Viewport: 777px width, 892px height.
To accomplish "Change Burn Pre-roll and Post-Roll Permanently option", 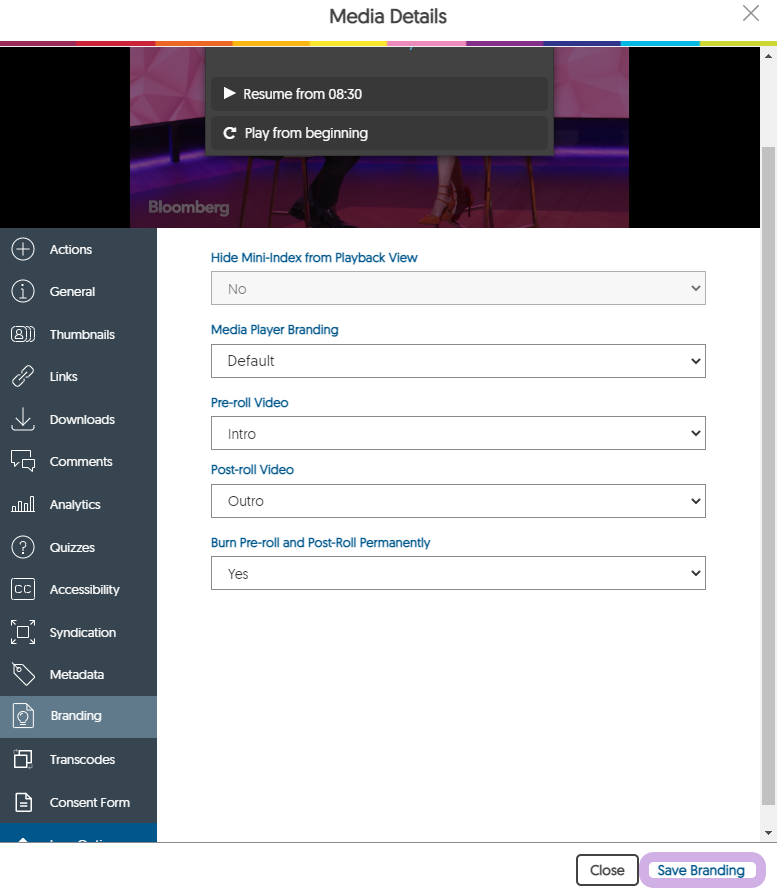I will click(x=458, y=574).
